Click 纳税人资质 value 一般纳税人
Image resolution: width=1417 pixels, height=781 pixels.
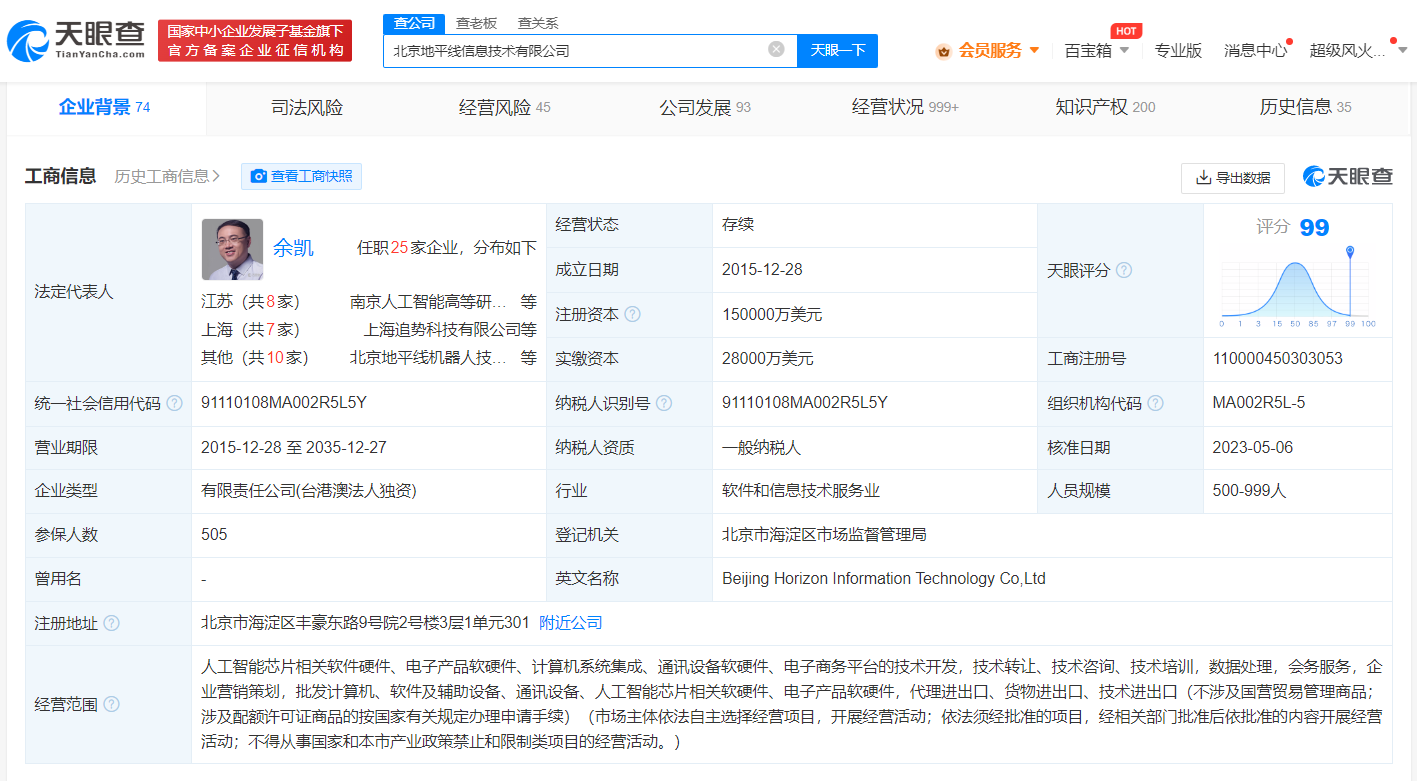[x=761, y=448]
